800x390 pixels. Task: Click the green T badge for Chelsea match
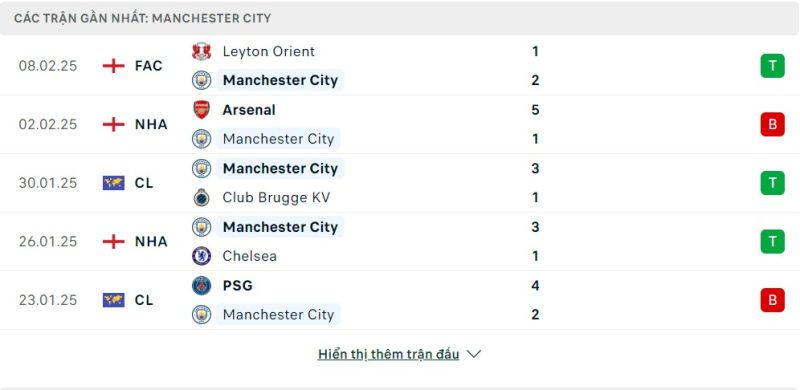pyautogui.click(x=772, y=241)
